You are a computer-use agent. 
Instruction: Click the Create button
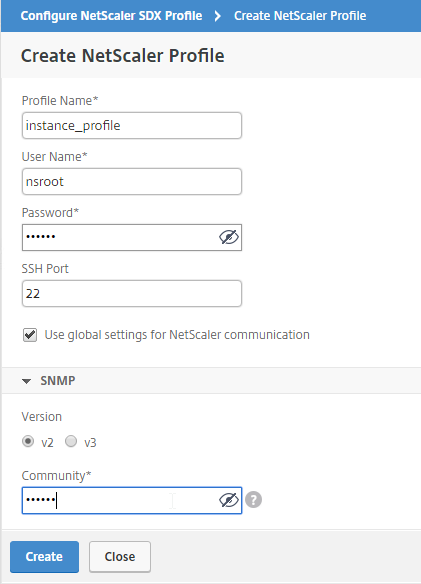pyautogui.click(x=44, y=556)
